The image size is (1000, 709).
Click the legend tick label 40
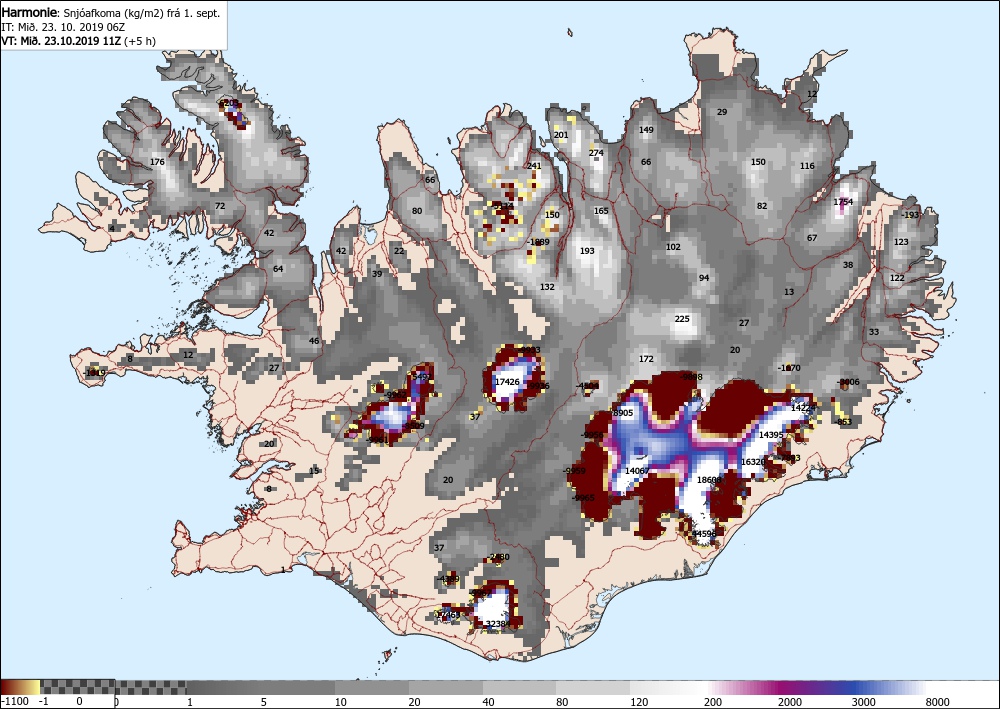coord(489,702)
